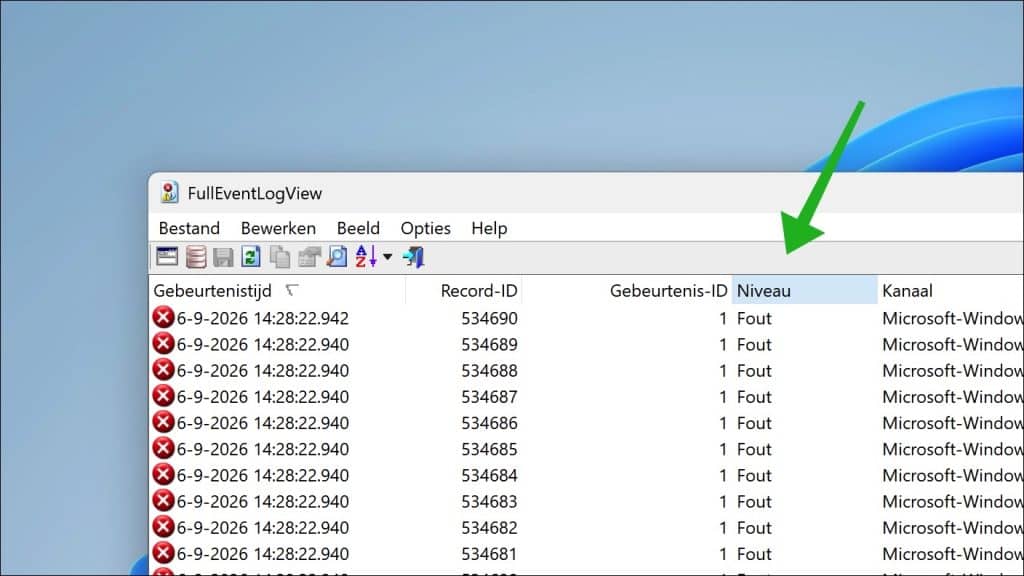Click the red error icon on record 534682

tap(163, 526)
